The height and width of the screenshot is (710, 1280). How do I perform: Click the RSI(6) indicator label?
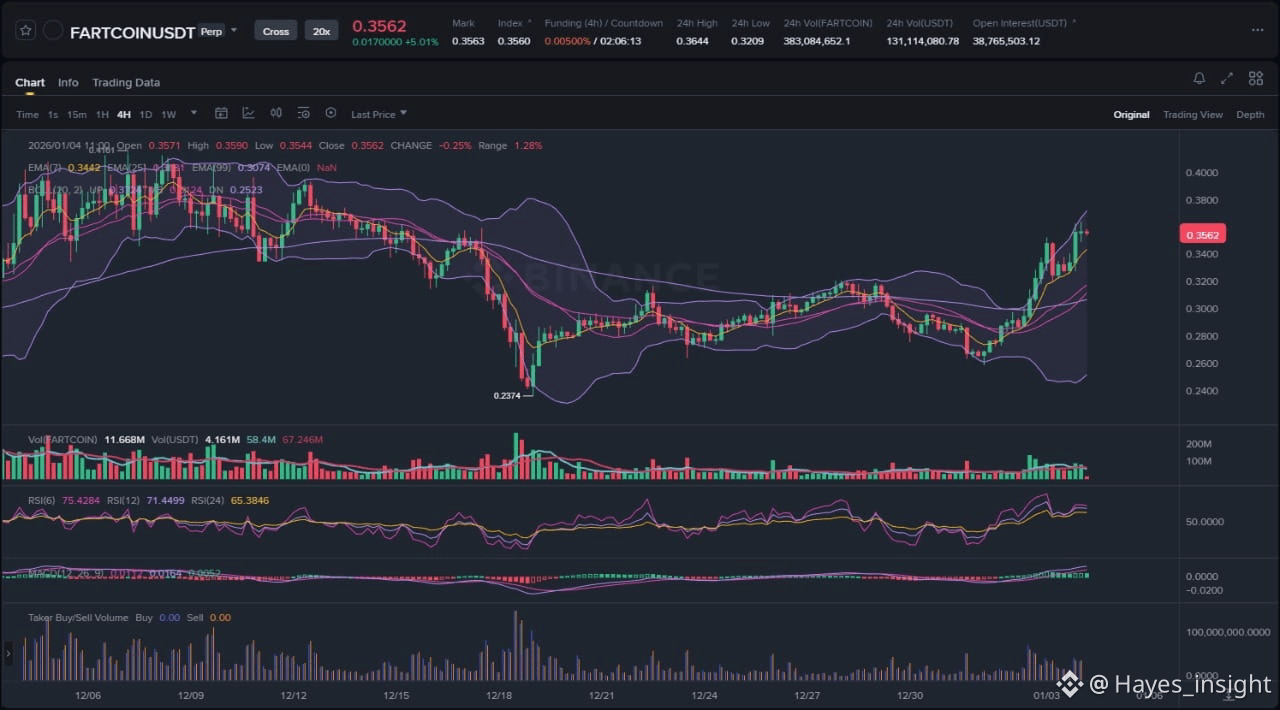(x=43, y=500)
